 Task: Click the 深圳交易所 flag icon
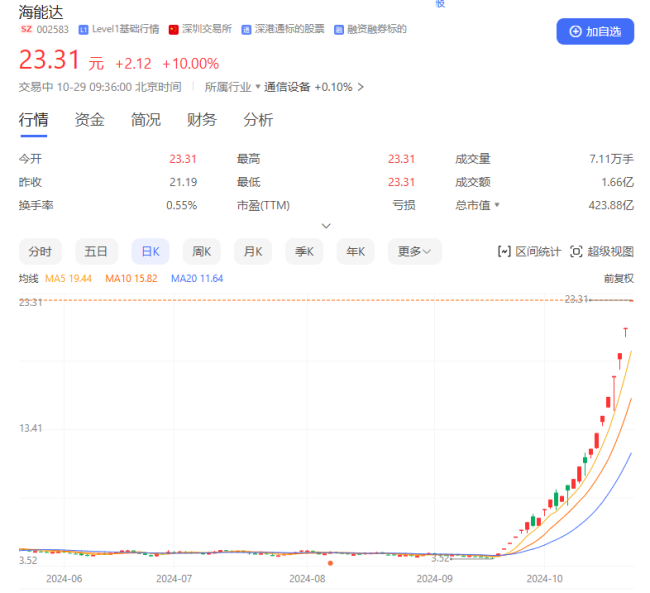pyautogui.click(x=173, y=29)
